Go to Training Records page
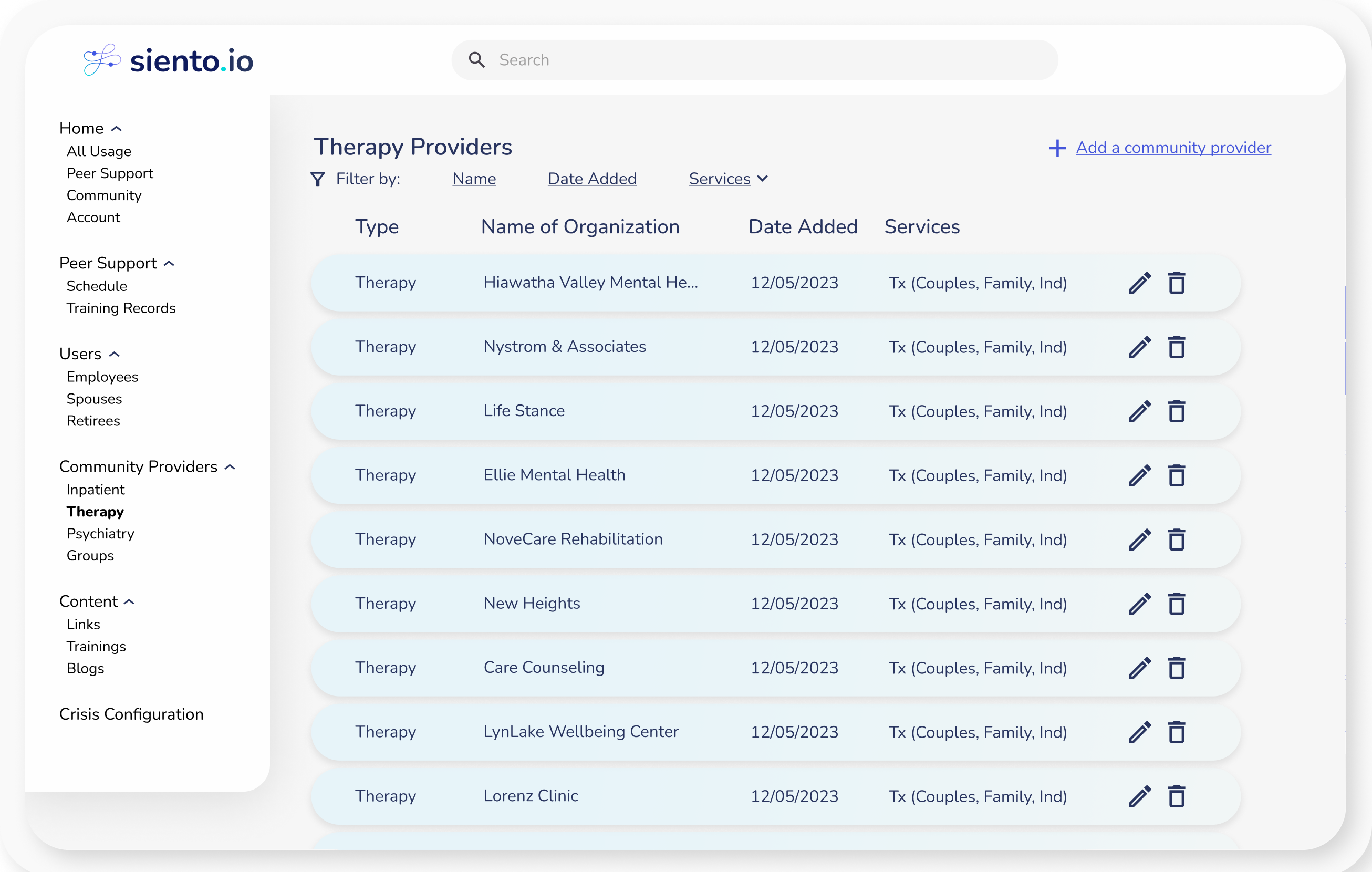 [121, 308]
